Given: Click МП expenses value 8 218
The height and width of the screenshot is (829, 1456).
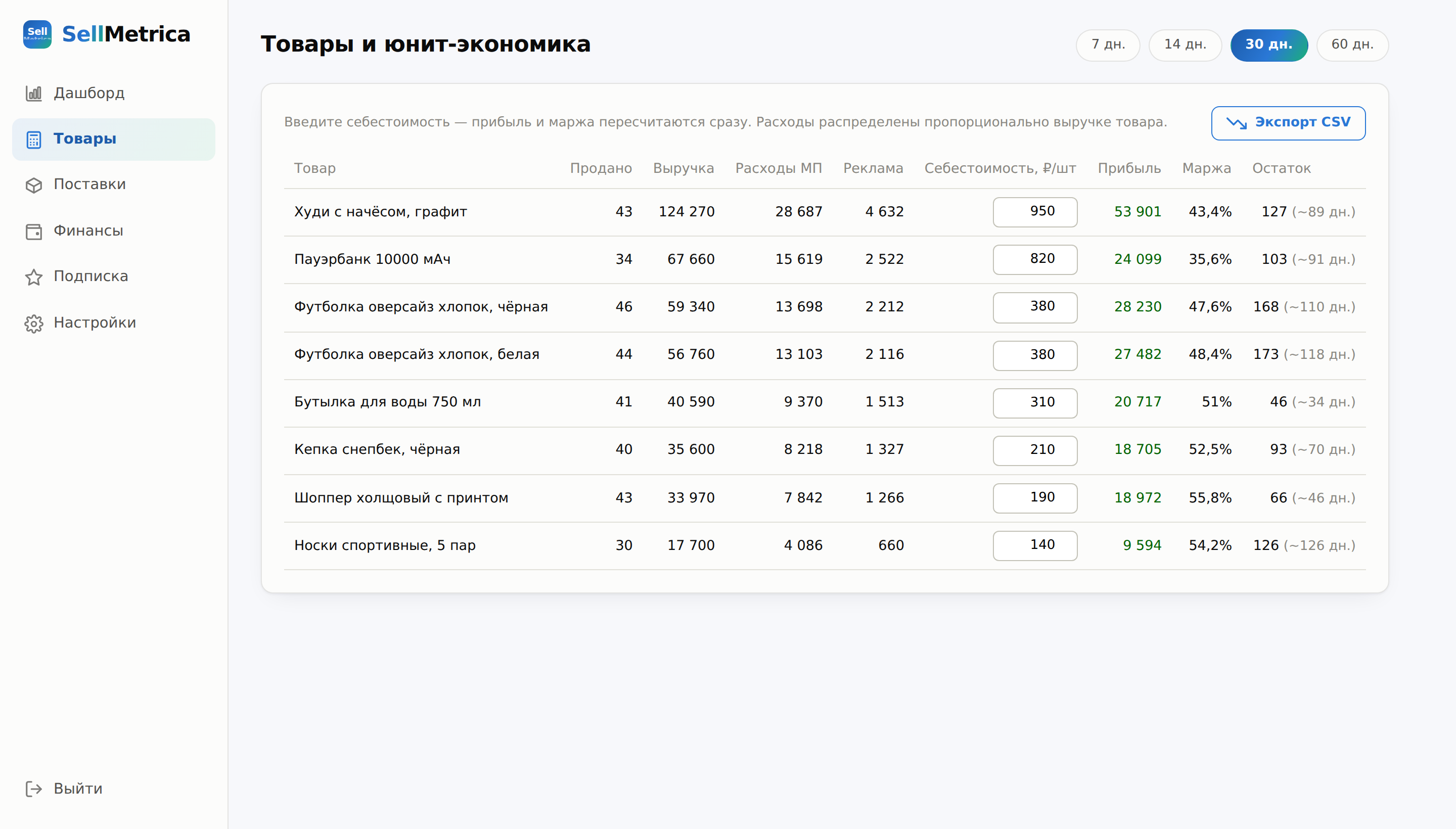Looking at the screenshot, I should (x=803, y=450).
